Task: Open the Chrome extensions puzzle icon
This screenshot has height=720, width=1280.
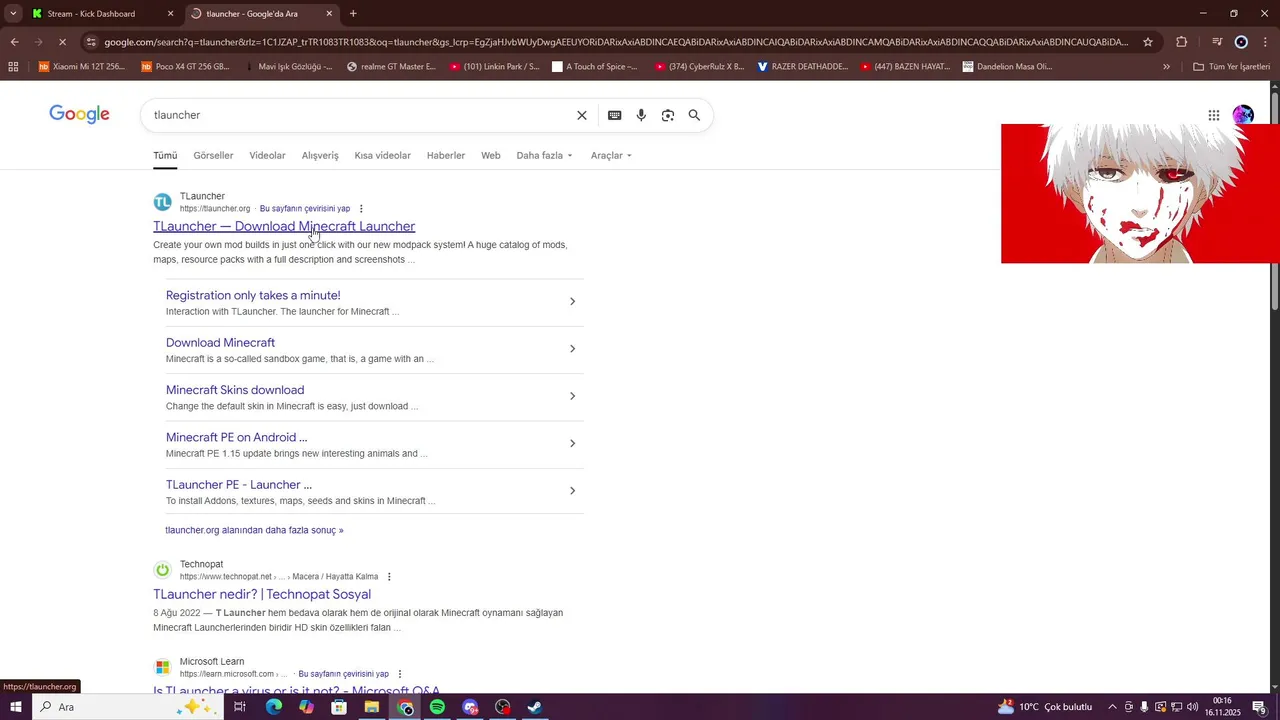Action: 1182,42
